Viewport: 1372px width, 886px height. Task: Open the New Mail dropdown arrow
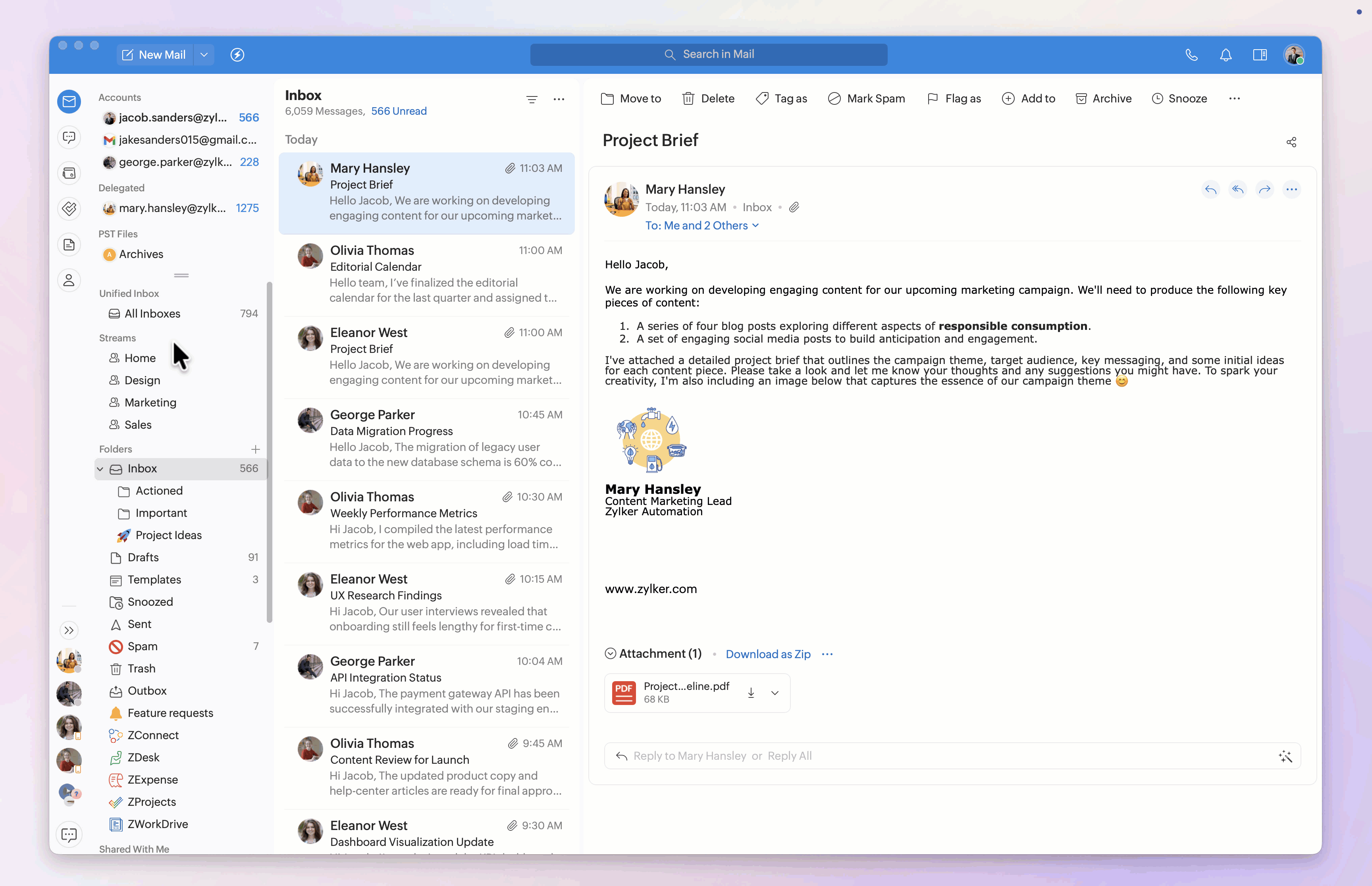pyautogui.click(x=204, y=55)
